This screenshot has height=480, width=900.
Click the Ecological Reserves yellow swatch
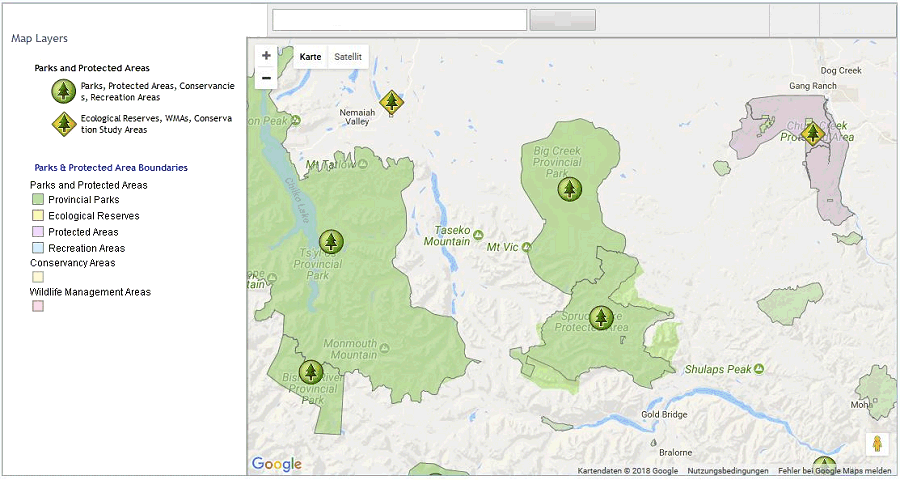[38, 216]
